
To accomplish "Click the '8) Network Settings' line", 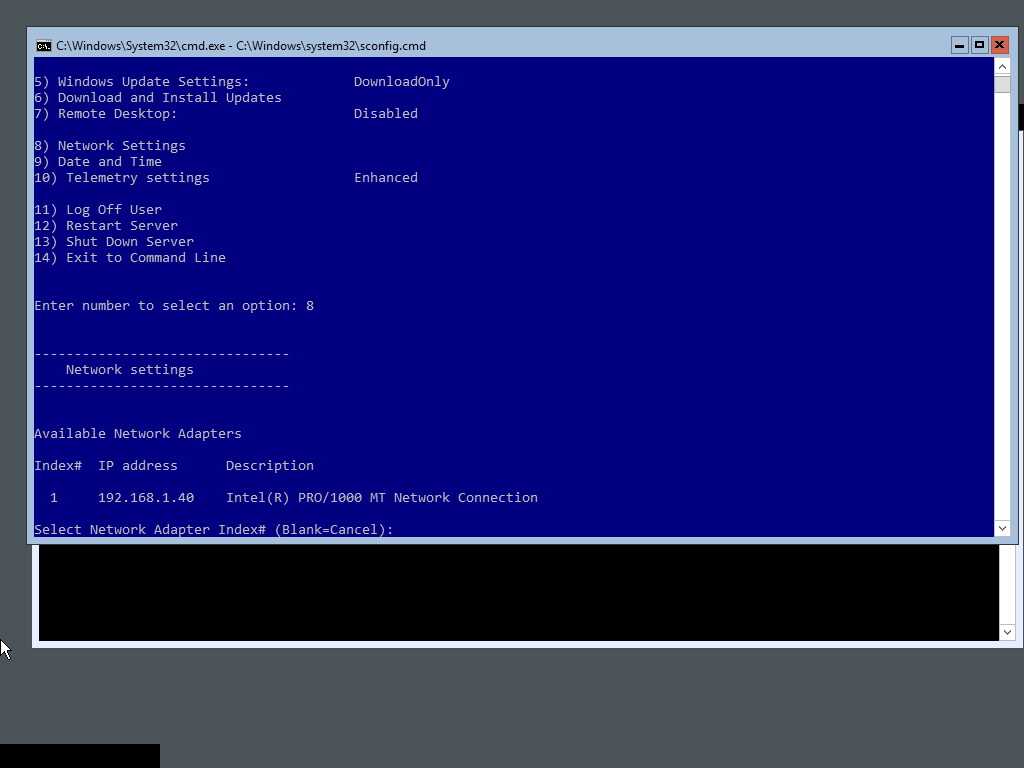I will click(x=110, y=146).
